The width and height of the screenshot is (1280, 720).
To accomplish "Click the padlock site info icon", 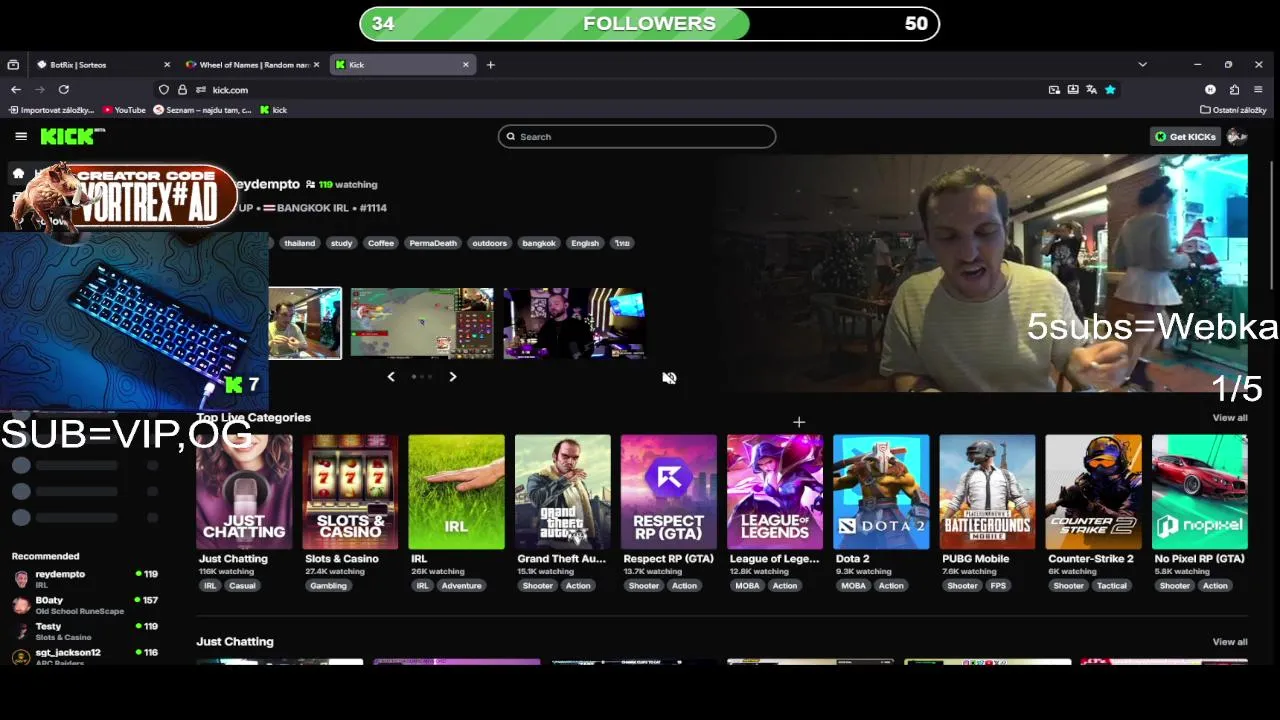I will coord(182,90).
